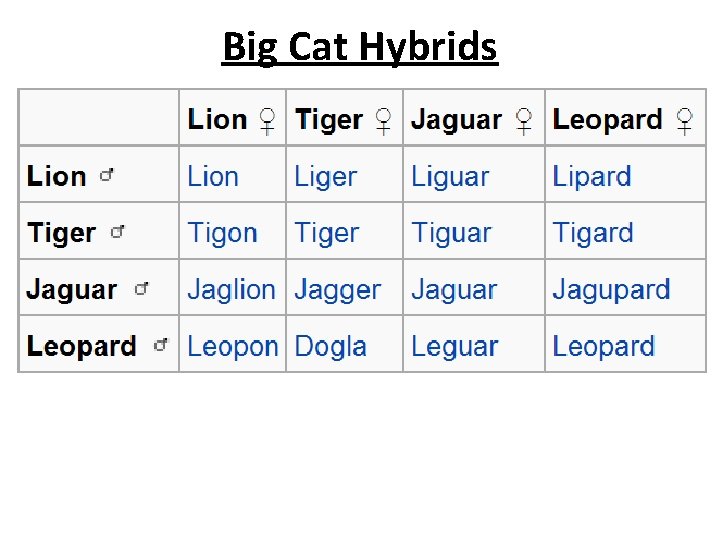This screenshot has height=540, width=720.
Task: Open the Tigon link
Action: 222,234
